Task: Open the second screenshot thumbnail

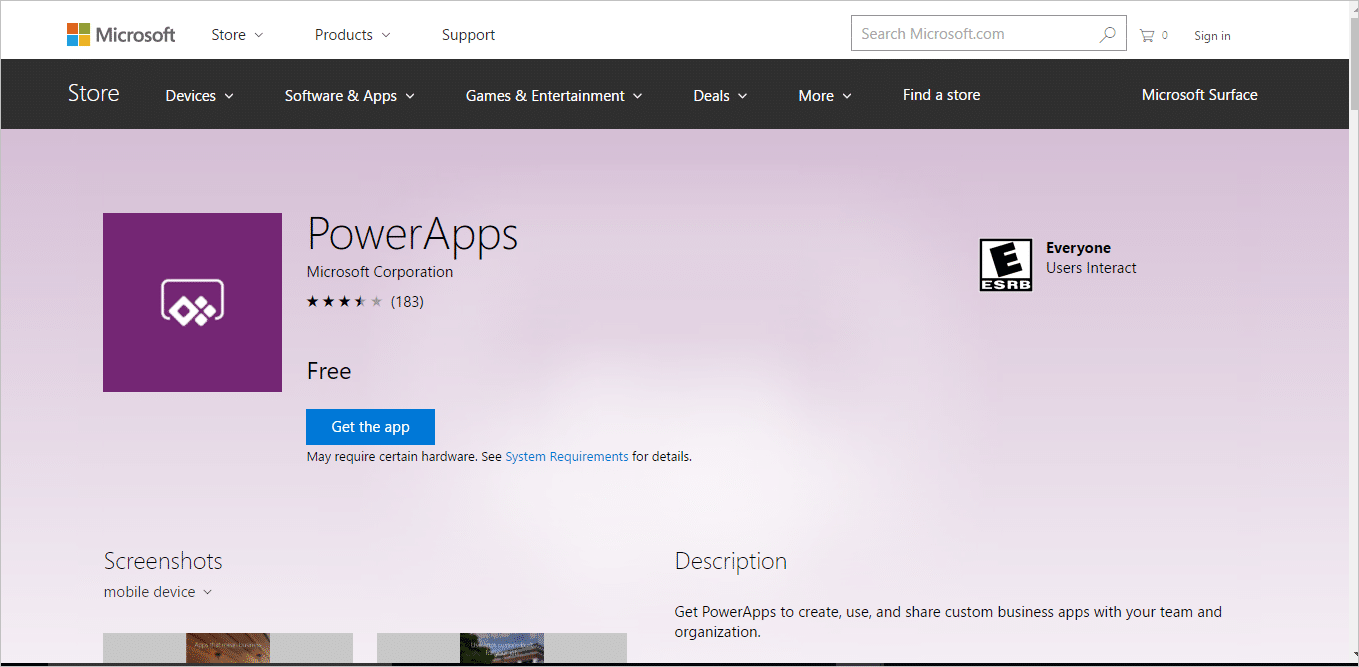Action: (x=502, y=648)
